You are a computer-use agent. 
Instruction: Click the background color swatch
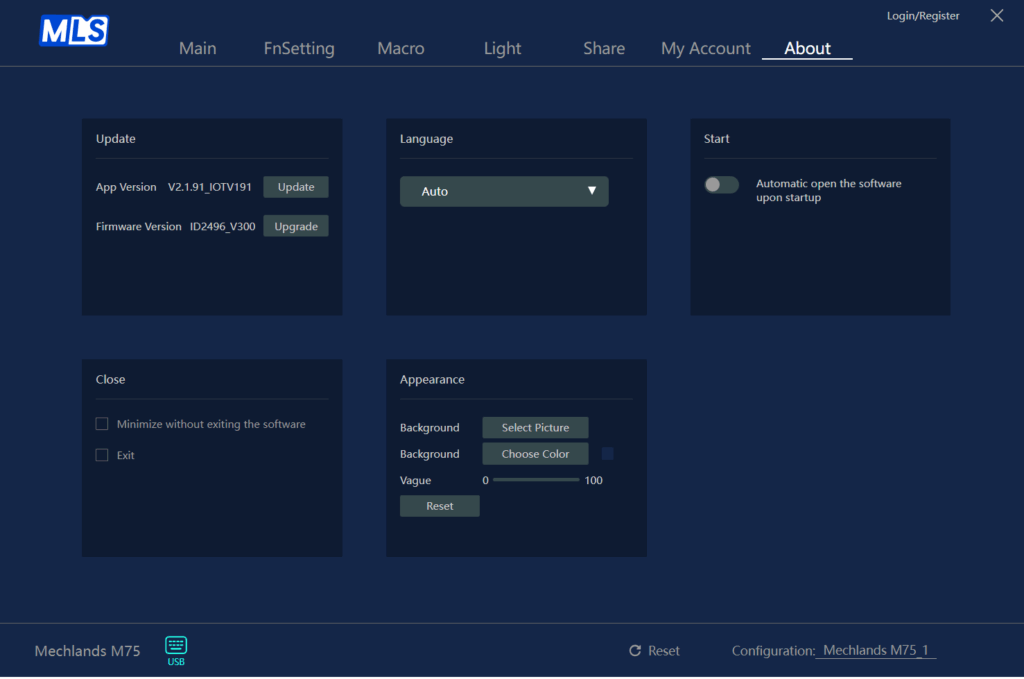[x=607, y=454]
